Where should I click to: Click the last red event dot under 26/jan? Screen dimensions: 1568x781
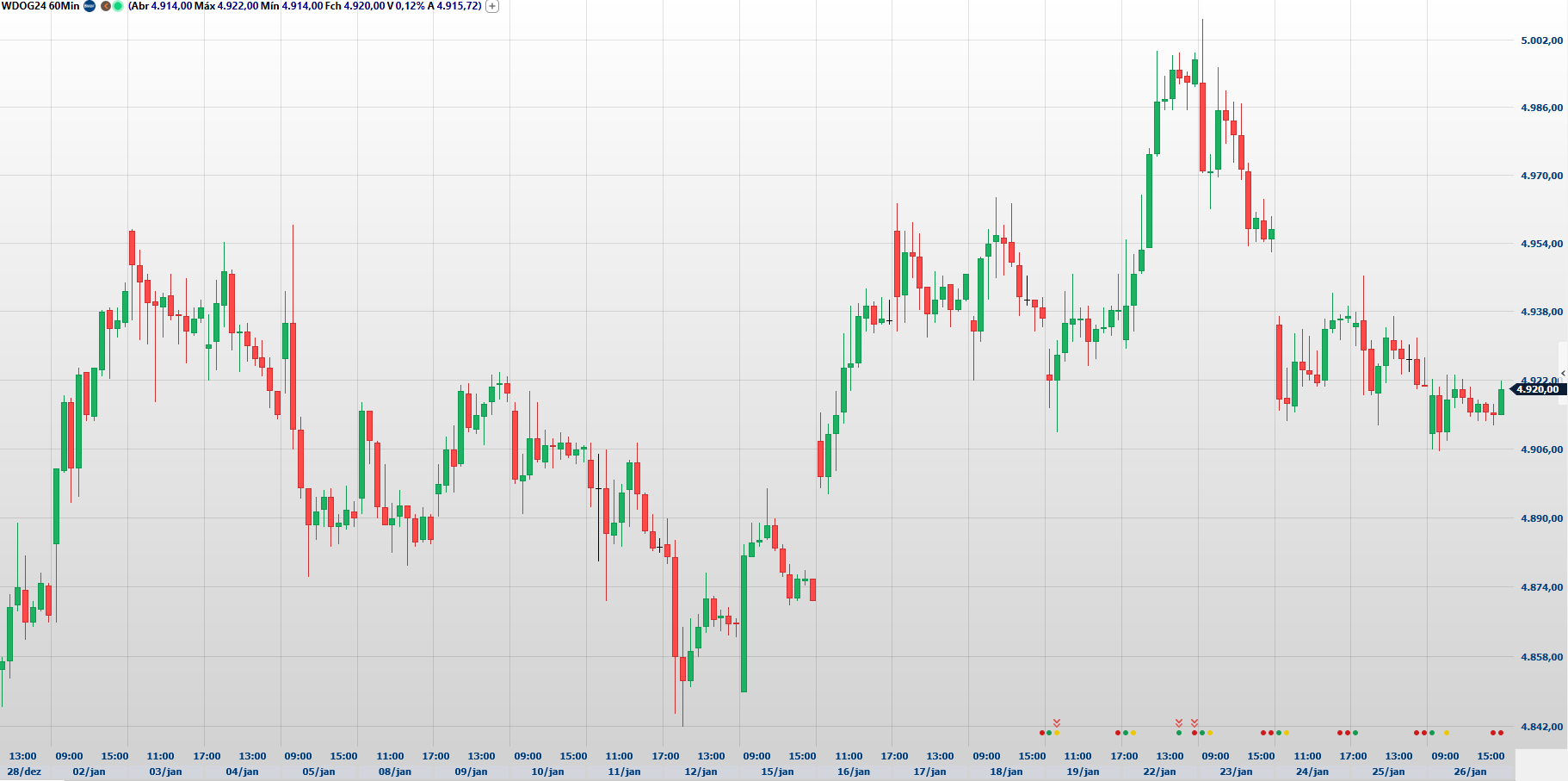click(1501, 733)
